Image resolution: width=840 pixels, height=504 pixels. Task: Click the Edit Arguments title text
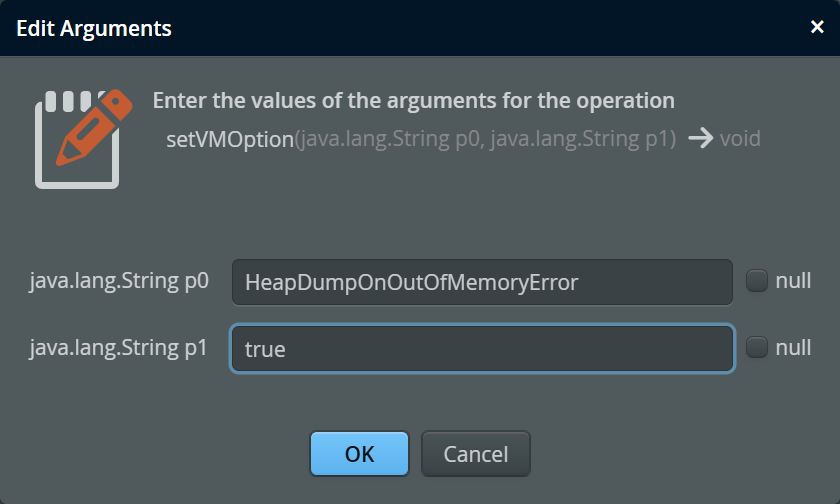(x=94, y=28)
